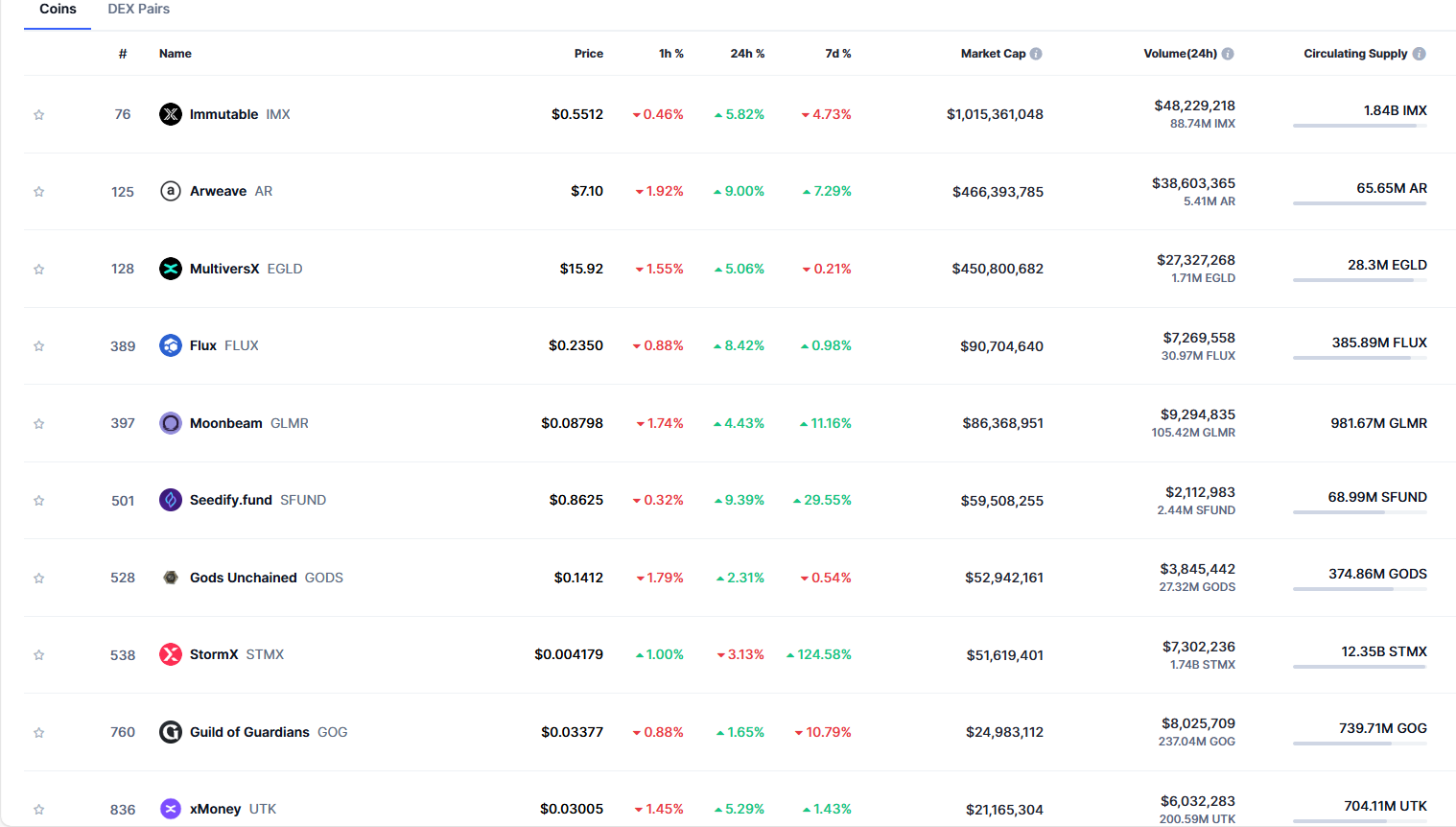Screen dimensions: 1456x827
Task: Open the Moonbeam GLMR coin page
Action: pos(225,423)
